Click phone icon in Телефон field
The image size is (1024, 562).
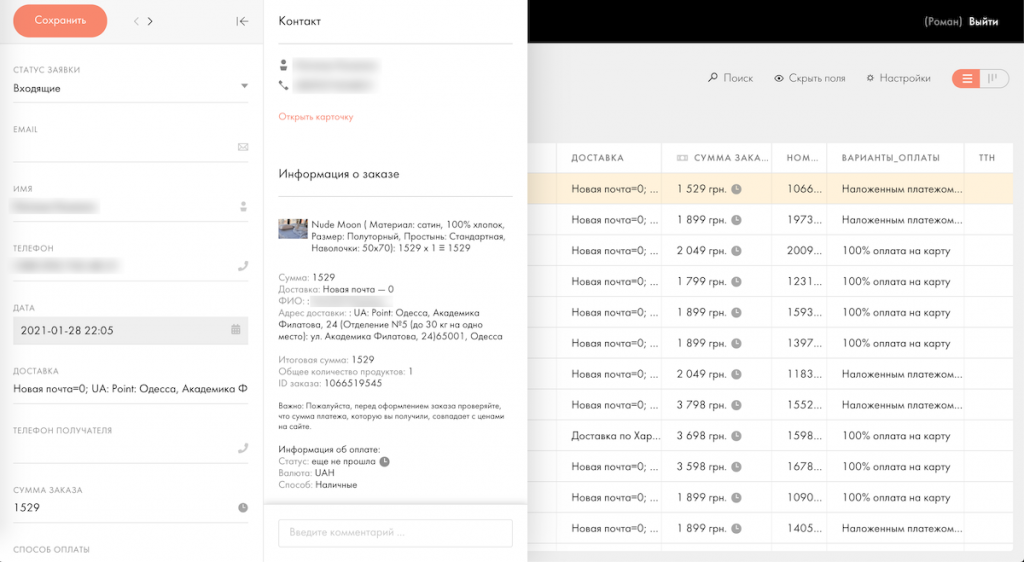243,266
